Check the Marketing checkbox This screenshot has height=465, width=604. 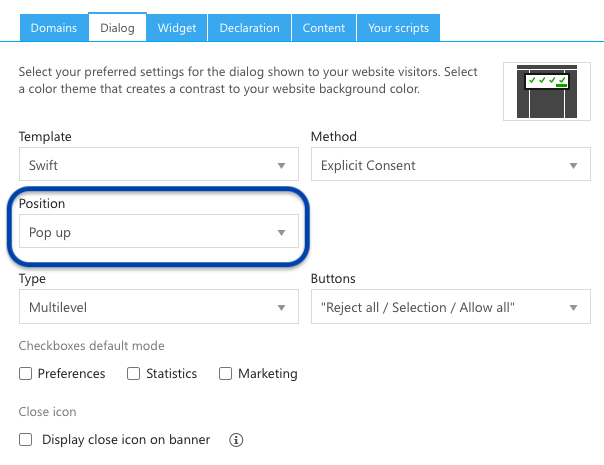(x=225, y=373)
